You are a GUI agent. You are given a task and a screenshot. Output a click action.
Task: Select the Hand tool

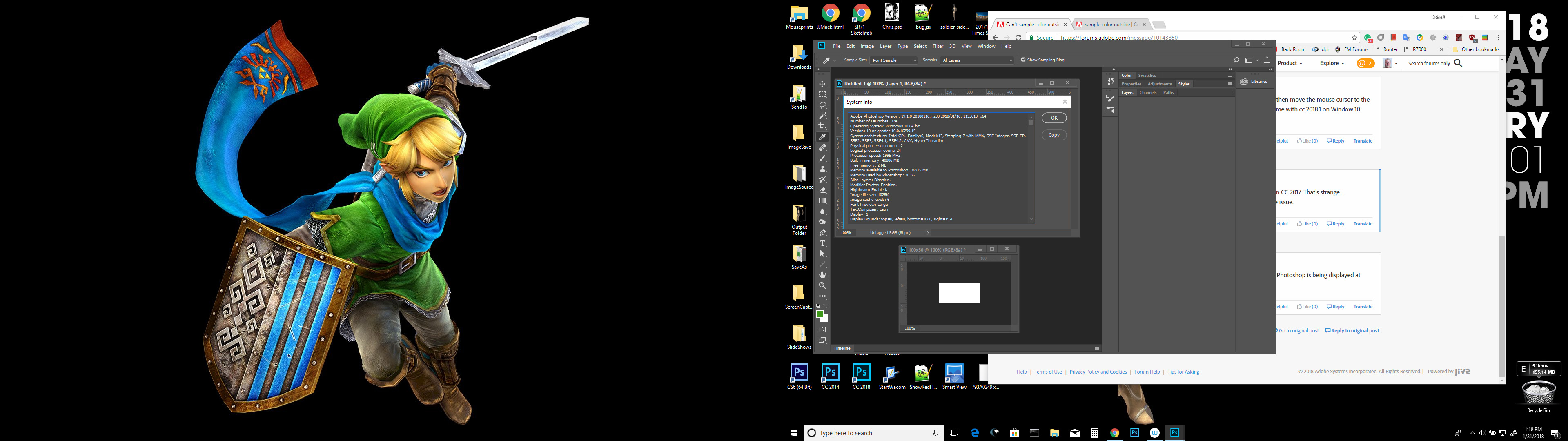pos(822,275)
